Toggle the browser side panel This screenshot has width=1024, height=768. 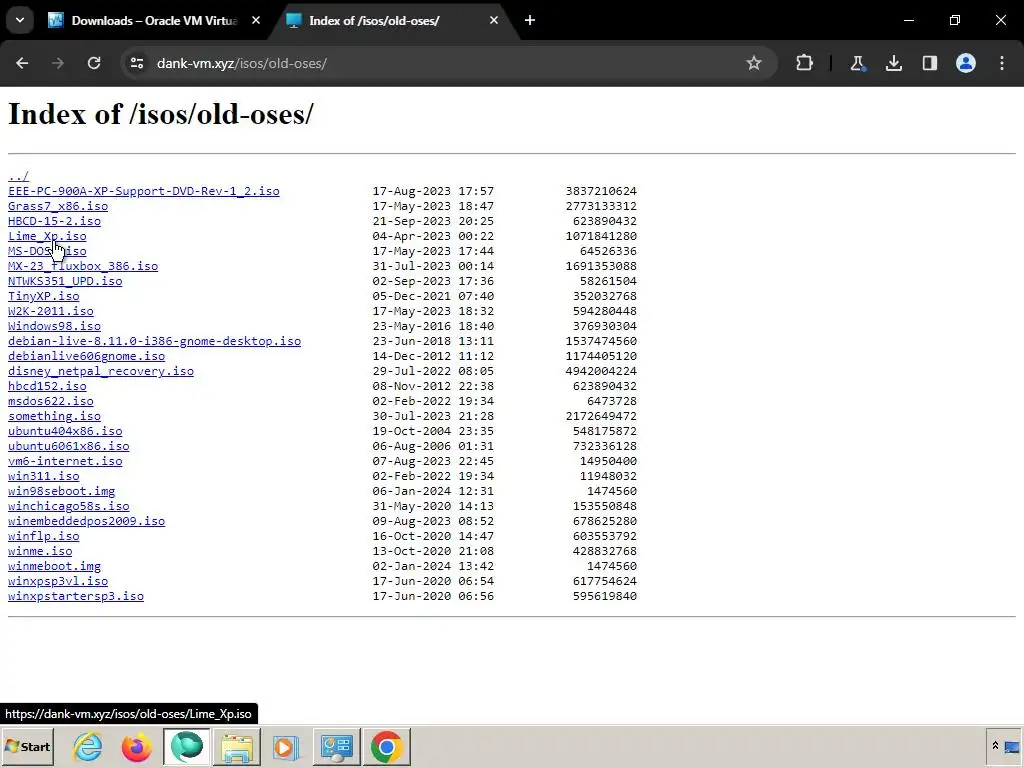(x=929, y=63)
